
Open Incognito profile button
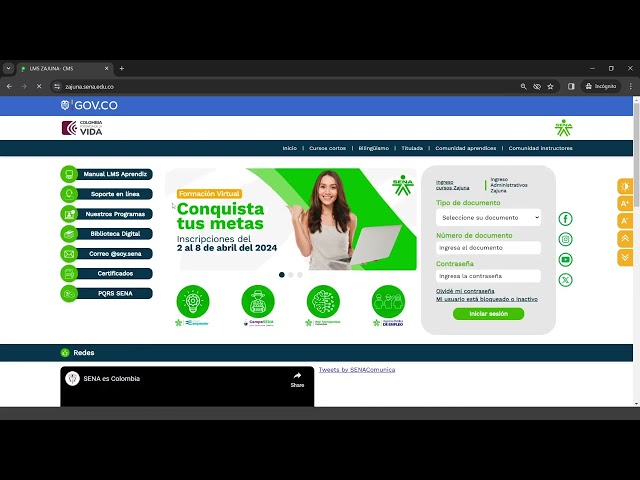601,87
